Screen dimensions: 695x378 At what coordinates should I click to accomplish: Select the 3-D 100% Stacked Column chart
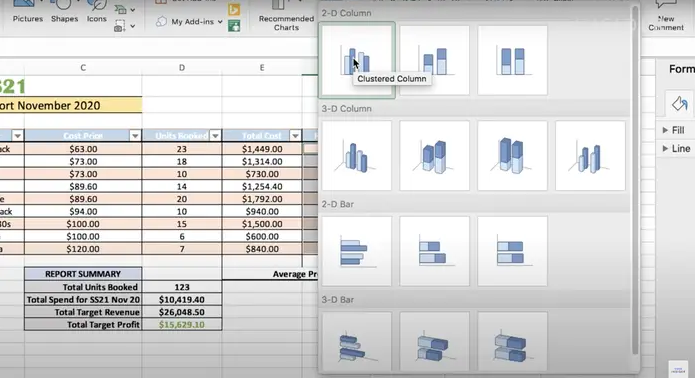[512, 156]
